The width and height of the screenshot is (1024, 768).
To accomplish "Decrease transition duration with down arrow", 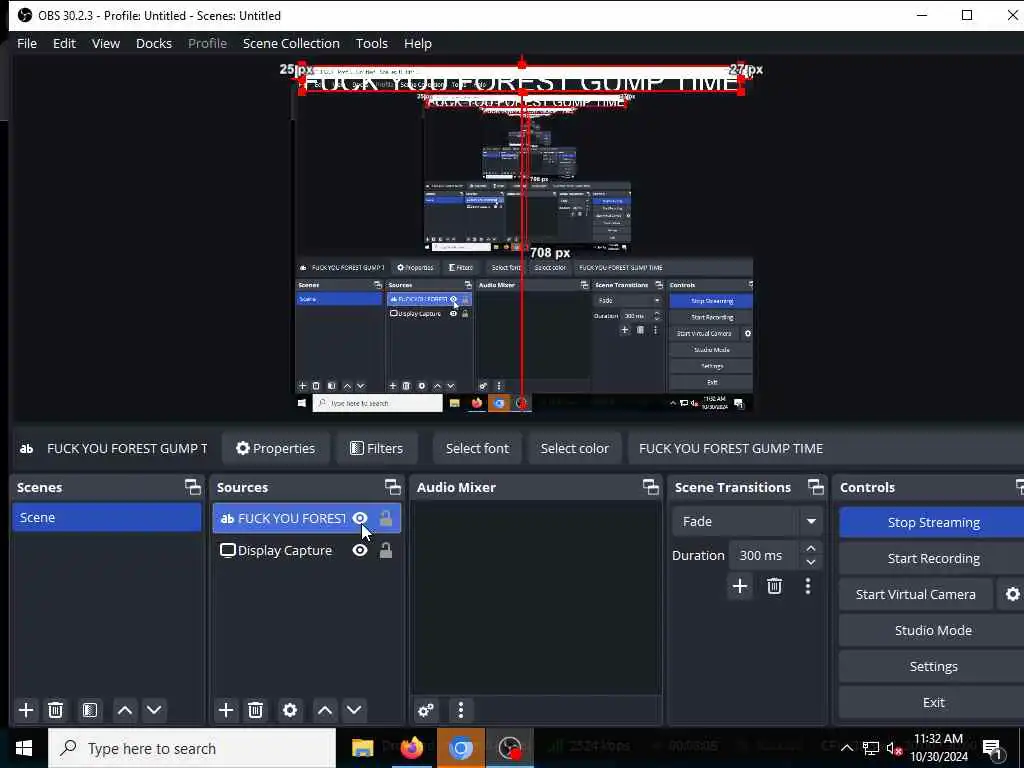I will (810, 562).
